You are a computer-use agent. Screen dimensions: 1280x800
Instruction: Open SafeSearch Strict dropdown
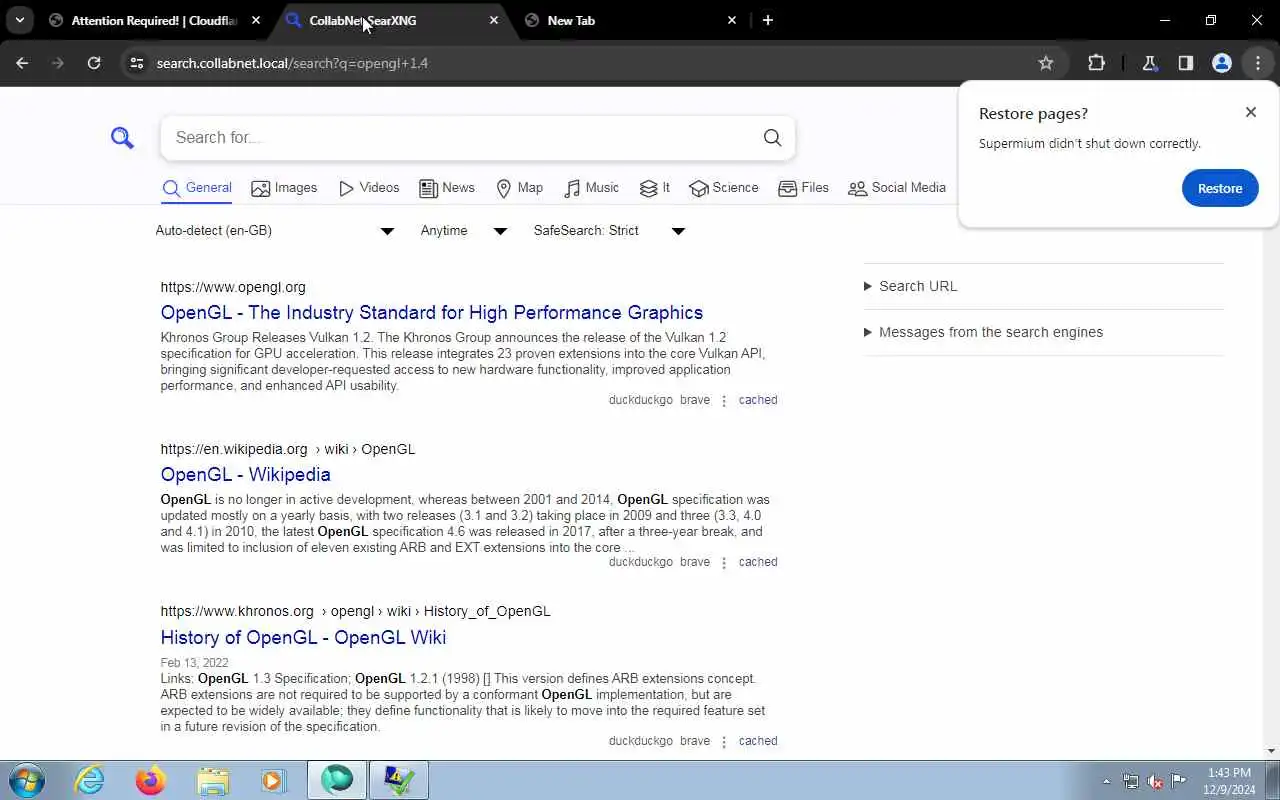609,231
